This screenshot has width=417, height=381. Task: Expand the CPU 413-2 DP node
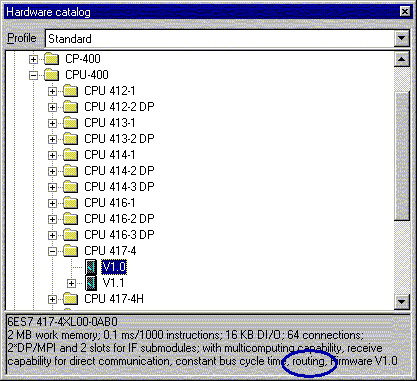pos(52,139)
